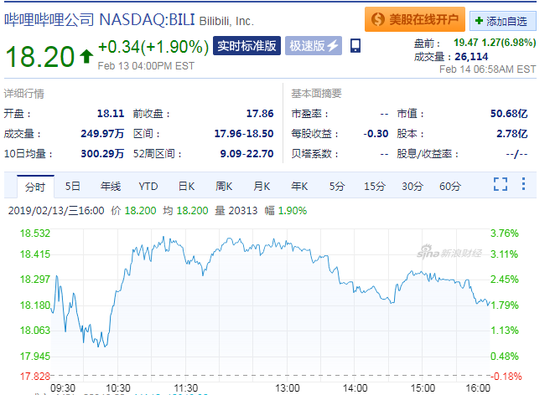
Task: Click market cap value 50.68亿
Action: point(509,114)
